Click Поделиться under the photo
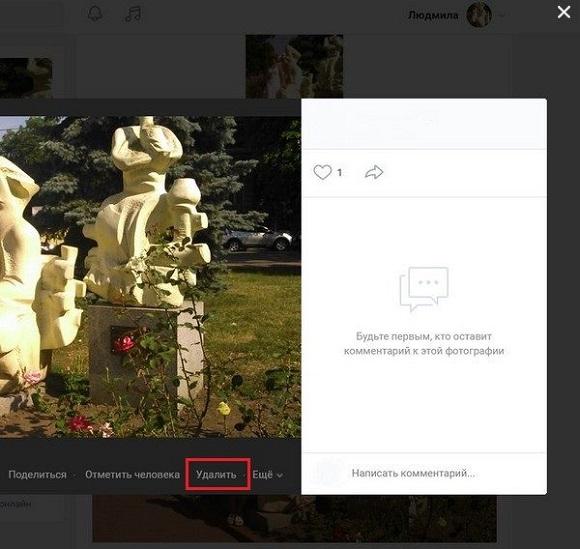The height and width of the screenshot is (549, 580). click(x=37, y=475)
